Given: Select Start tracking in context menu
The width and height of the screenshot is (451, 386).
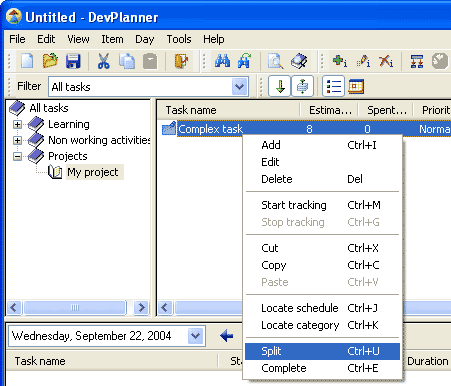Looking at the screenshot, I should [322, 205].
